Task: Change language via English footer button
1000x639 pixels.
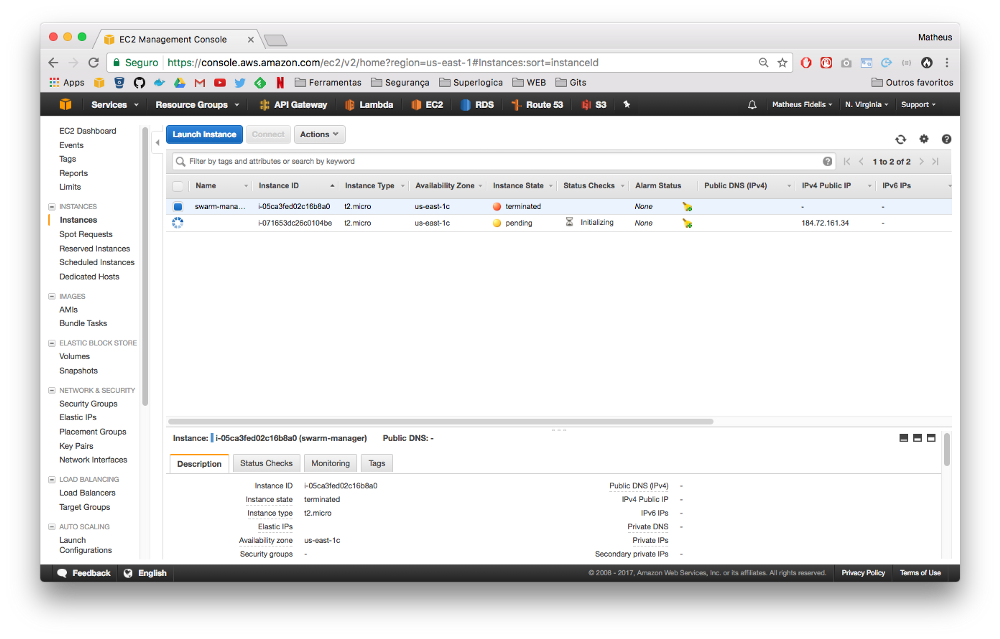Action: coord(145,573)
